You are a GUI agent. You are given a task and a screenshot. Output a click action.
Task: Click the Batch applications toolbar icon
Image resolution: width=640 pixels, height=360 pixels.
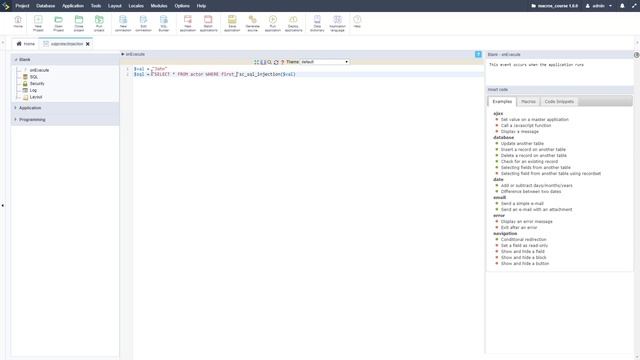pyautogui.click(x=208, y=24)
